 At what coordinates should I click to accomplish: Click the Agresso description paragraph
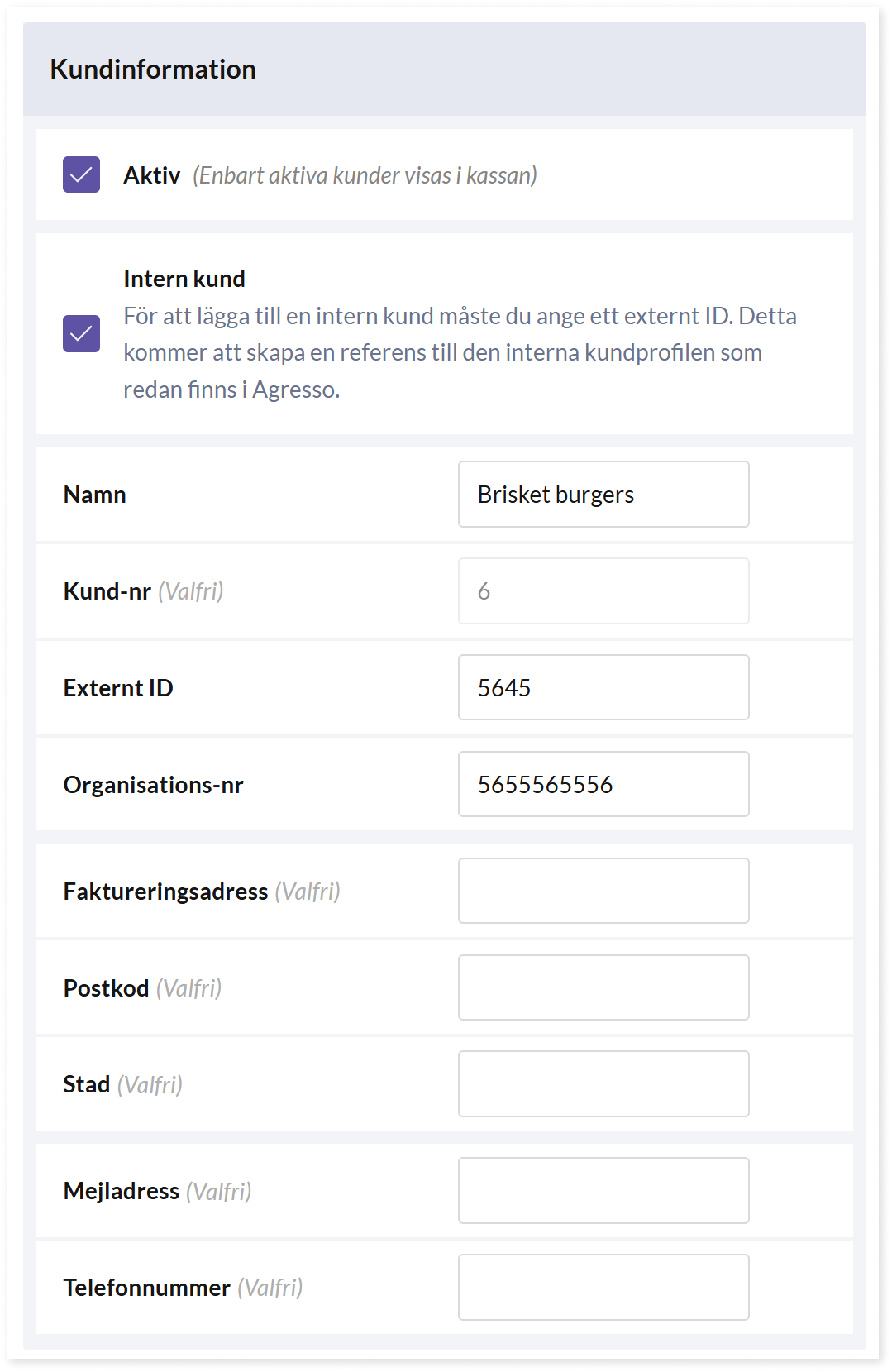459,352
